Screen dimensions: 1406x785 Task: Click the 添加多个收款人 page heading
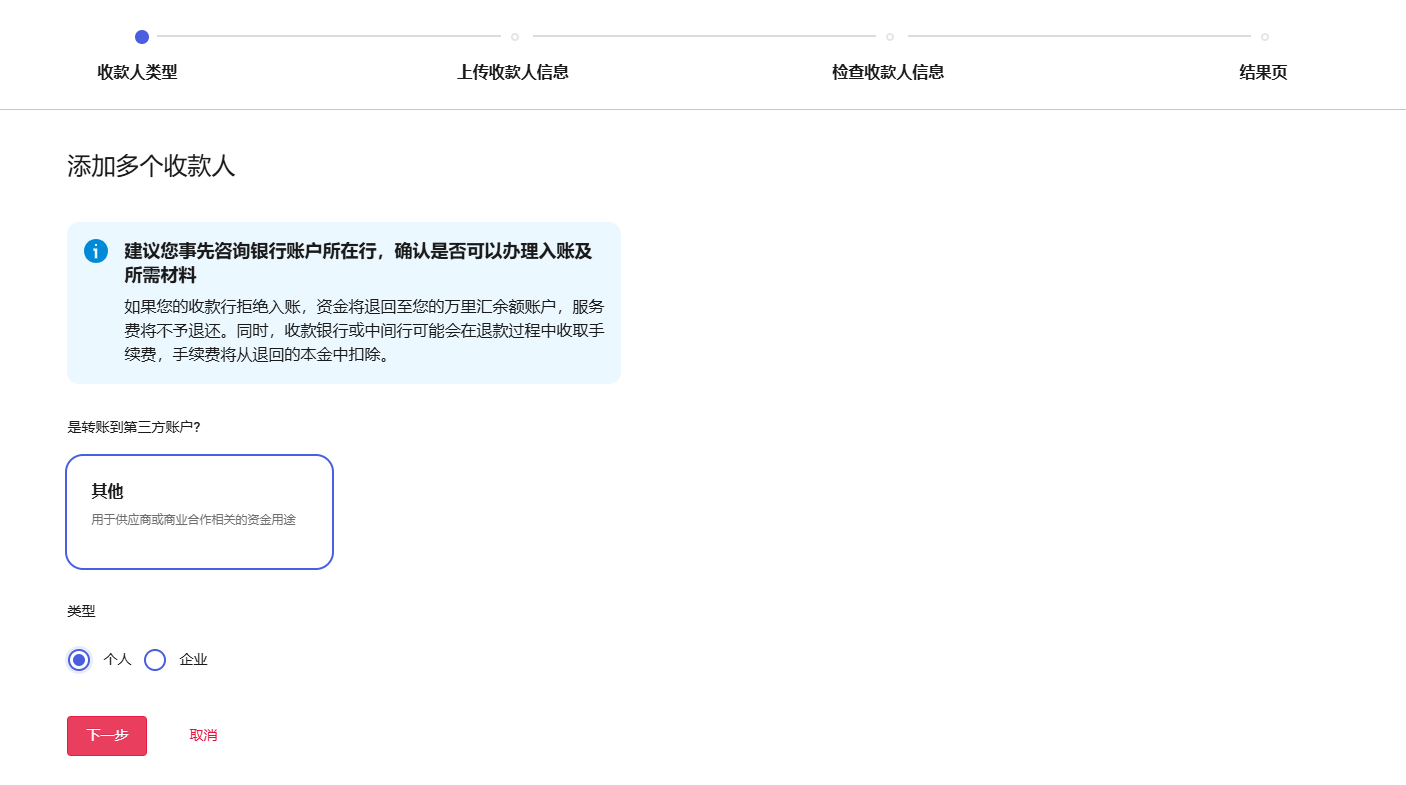151,166
